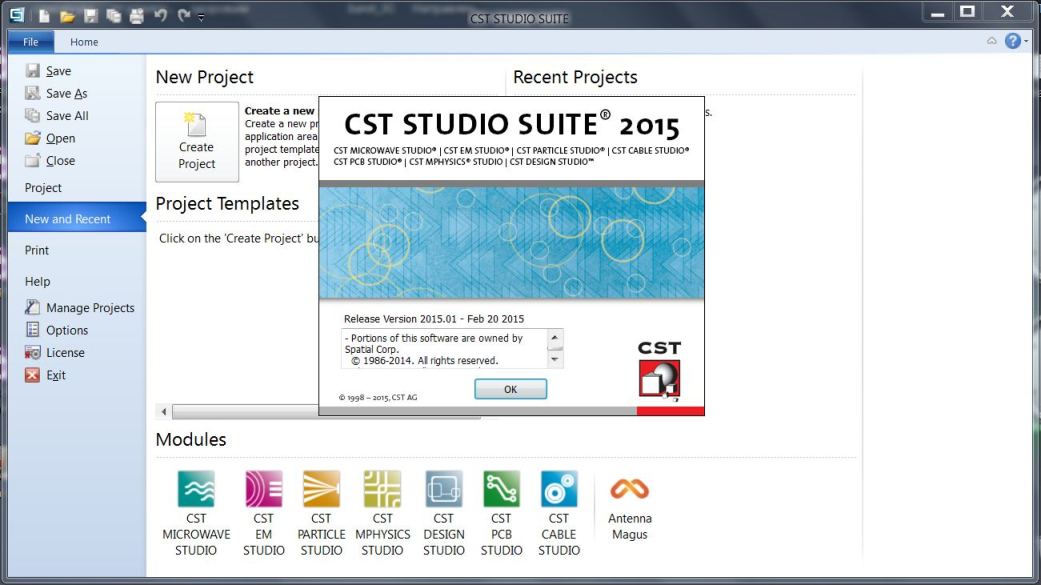This screenshot has width=1041, height=585.
Task: Collapse the ribbon with the up arrow icon
Action: [x=991, y=41]
